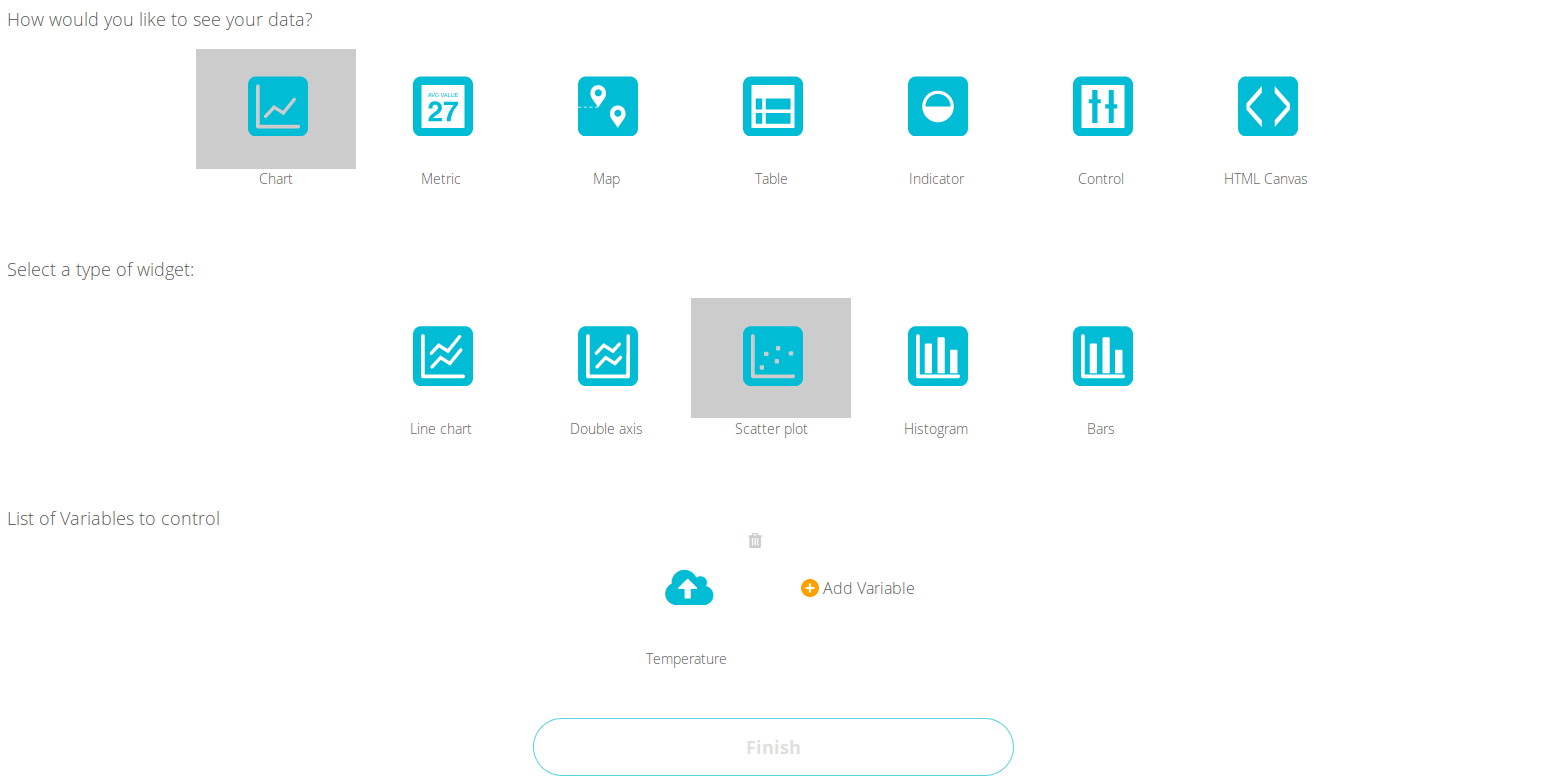Select the Metric widget icon

pos(442,106)
